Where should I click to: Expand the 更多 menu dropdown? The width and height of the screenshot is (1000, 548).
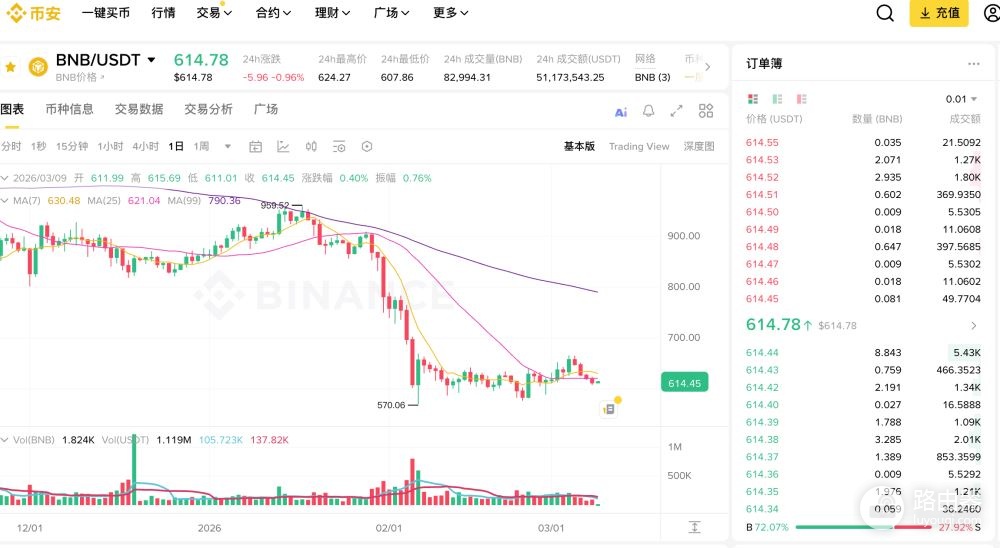[x=451, y=13]
